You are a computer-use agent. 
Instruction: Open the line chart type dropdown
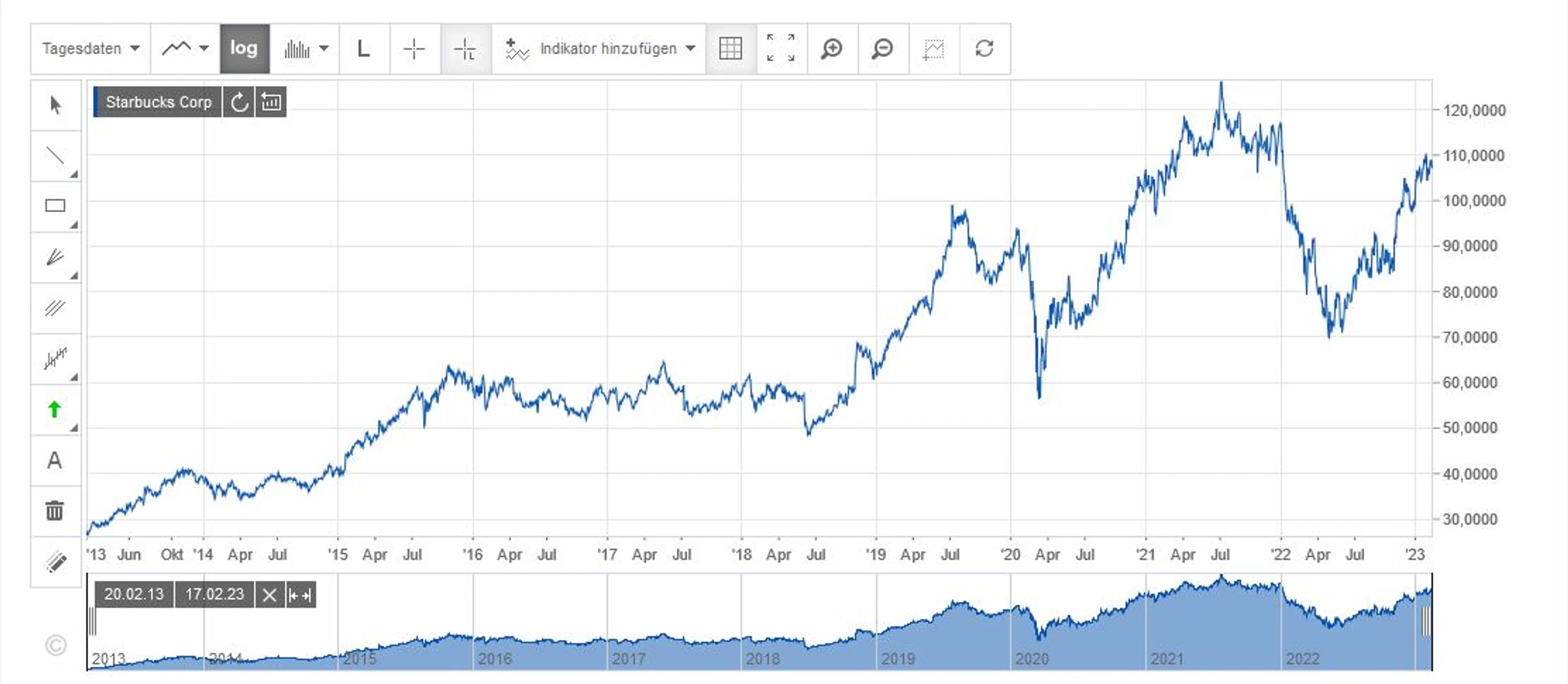pos(185,48)
